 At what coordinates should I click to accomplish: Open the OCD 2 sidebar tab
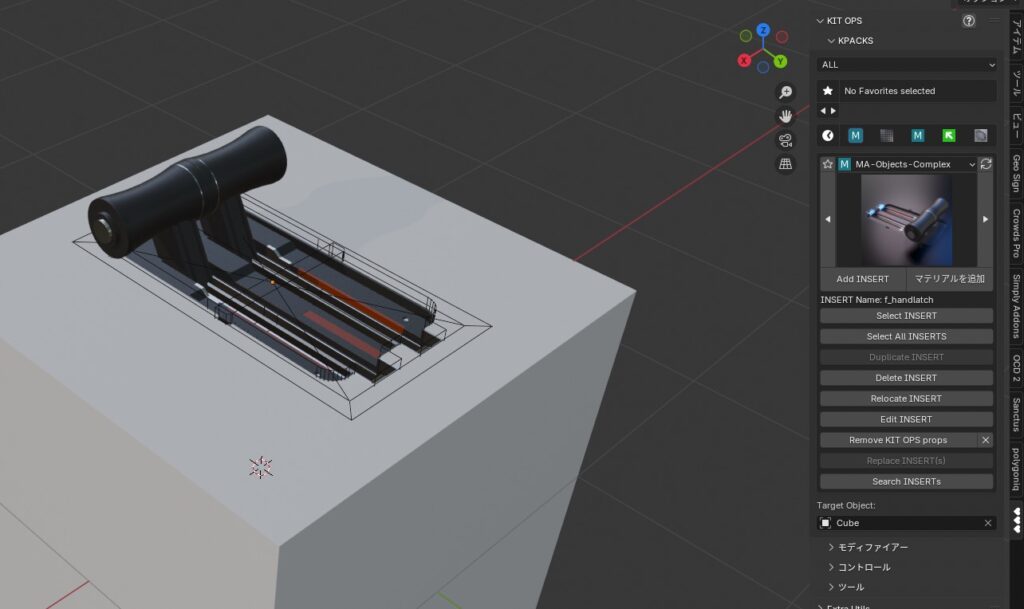coord(1016,367)
